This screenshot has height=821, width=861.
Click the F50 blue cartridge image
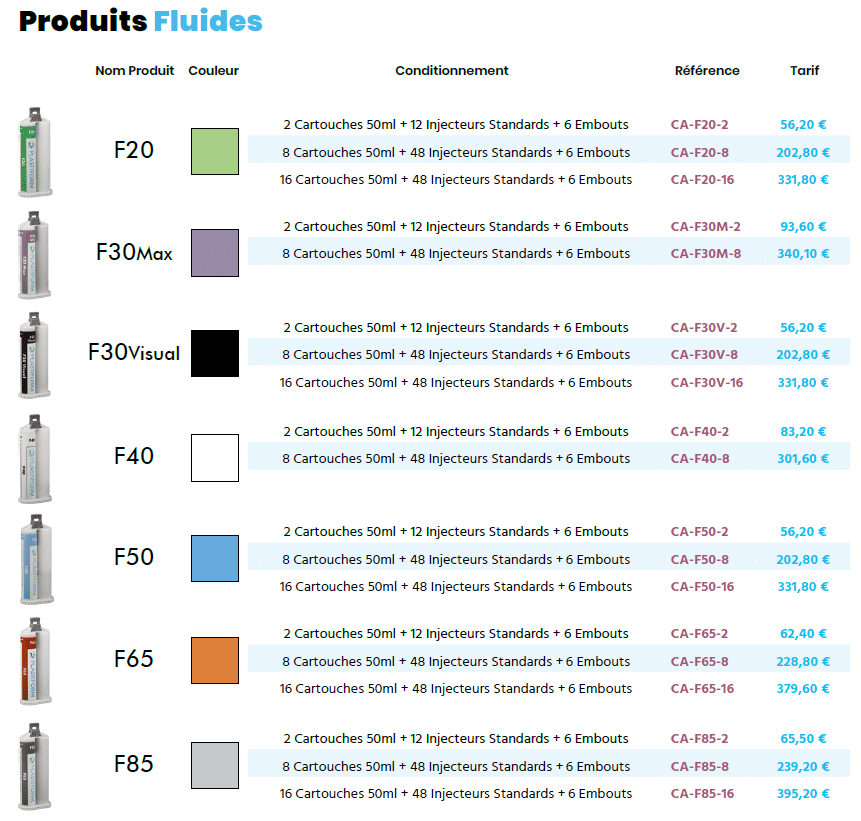pyautogui.click(x=36, y=559)
